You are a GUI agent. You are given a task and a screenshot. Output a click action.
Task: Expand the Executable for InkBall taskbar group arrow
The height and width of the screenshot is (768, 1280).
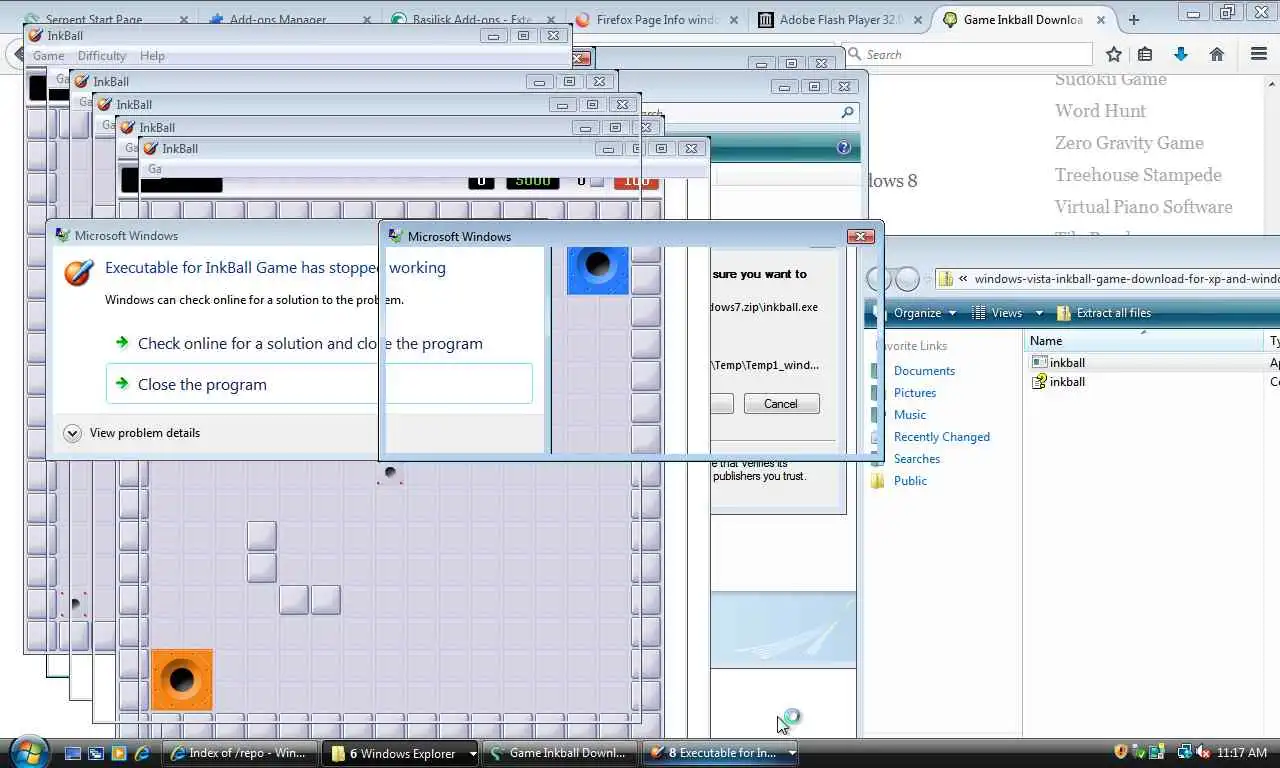pyautogui.click(x=791, y=753)
